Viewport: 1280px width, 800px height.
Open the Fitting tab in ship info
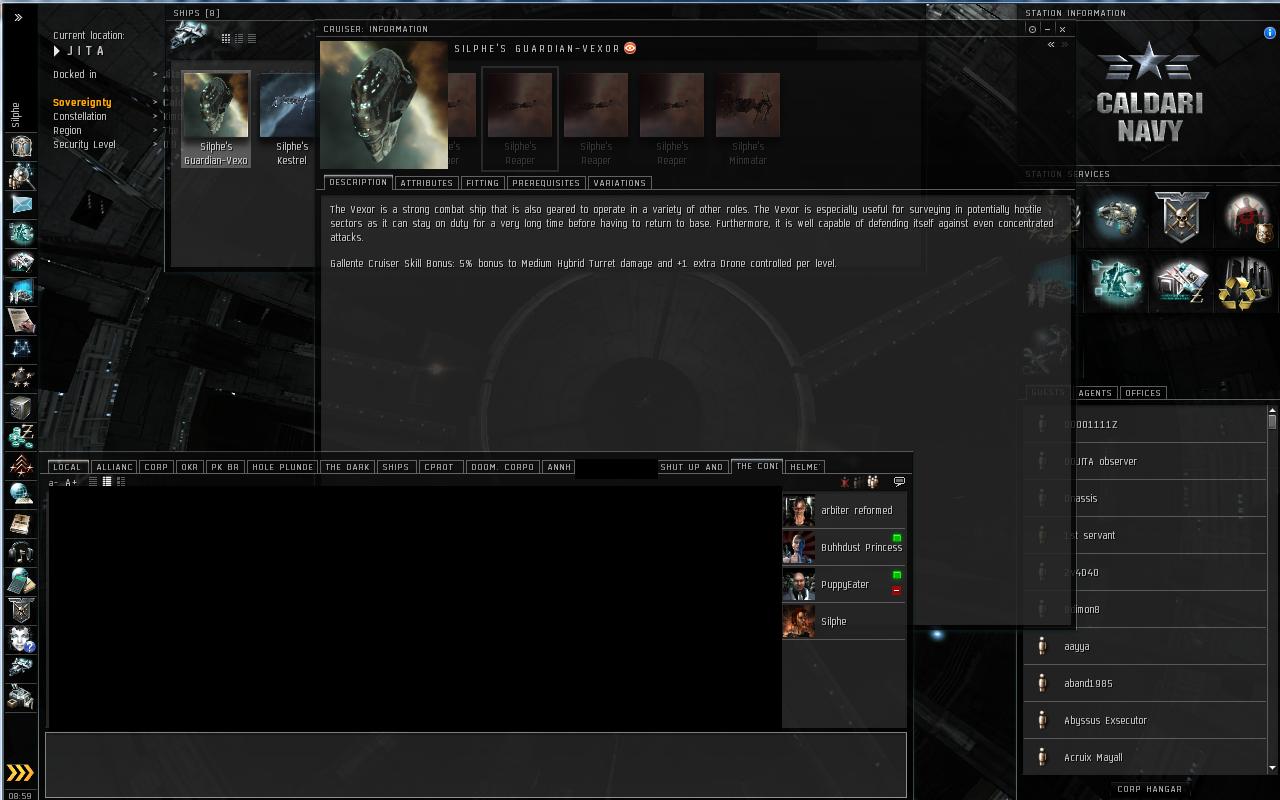pyautogui.click(x=482, y=183)
